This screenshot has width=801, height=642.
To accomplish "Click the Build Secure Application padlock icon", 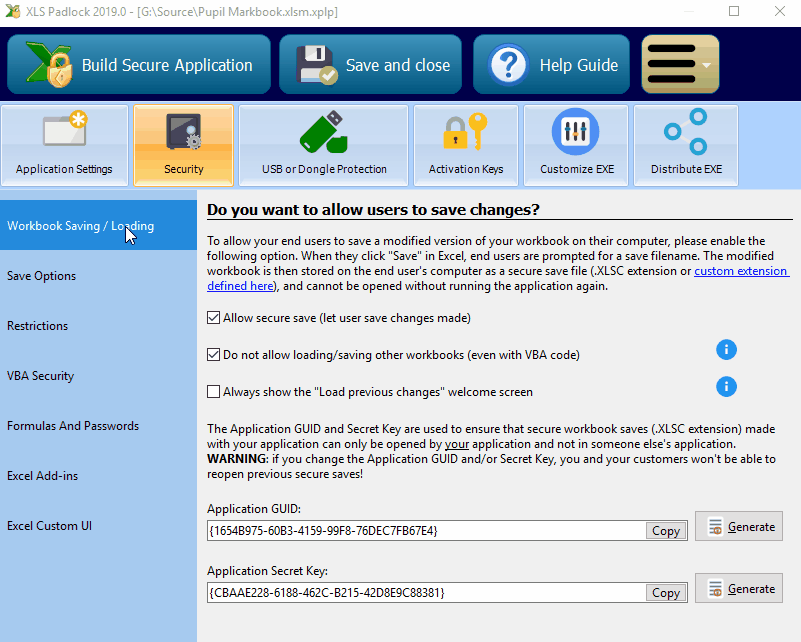I will click(x=46, y=65).
